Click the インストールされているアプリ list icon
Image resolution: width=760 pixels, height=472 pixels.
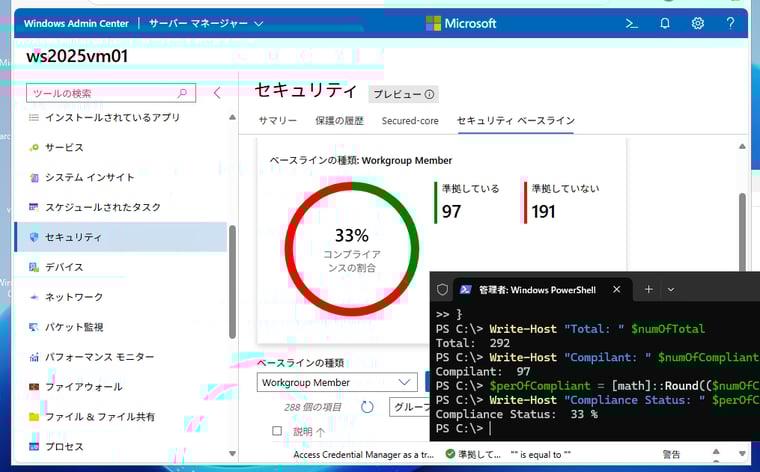pos(33,117)
